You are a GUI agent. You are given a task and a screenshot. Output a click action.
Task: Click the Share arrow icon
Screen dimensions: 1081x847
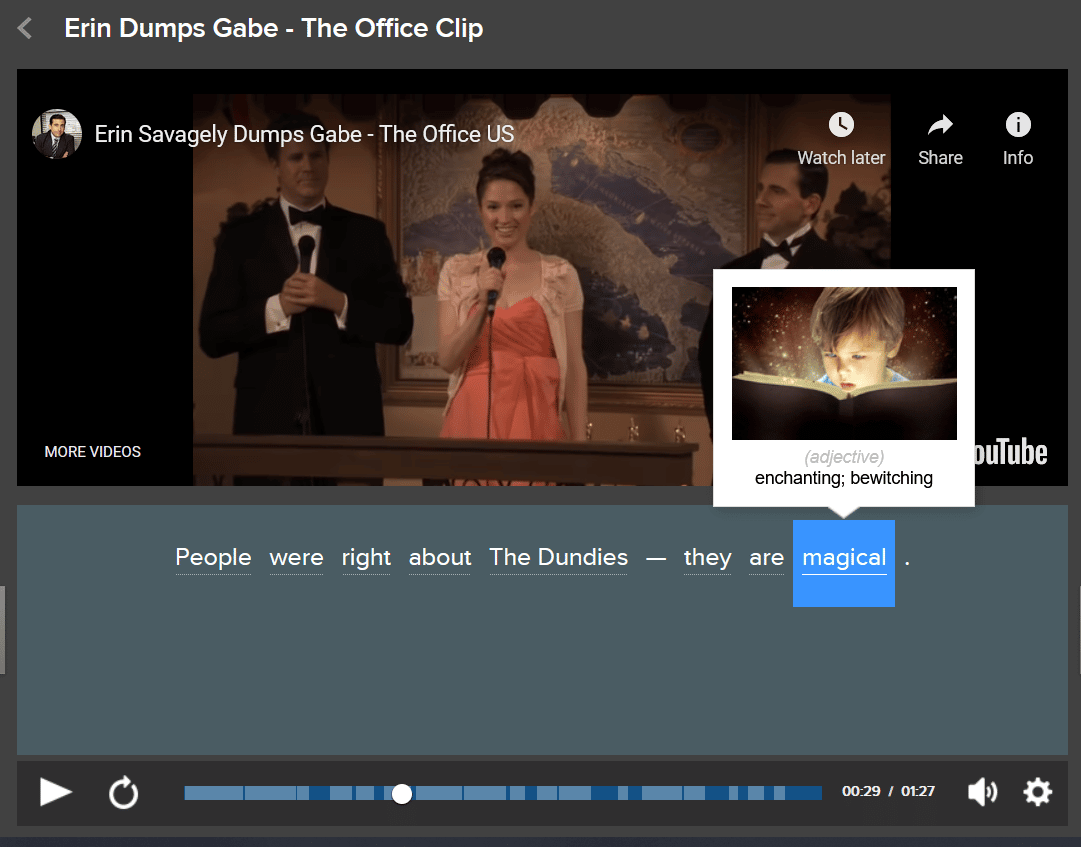(940, 125)
